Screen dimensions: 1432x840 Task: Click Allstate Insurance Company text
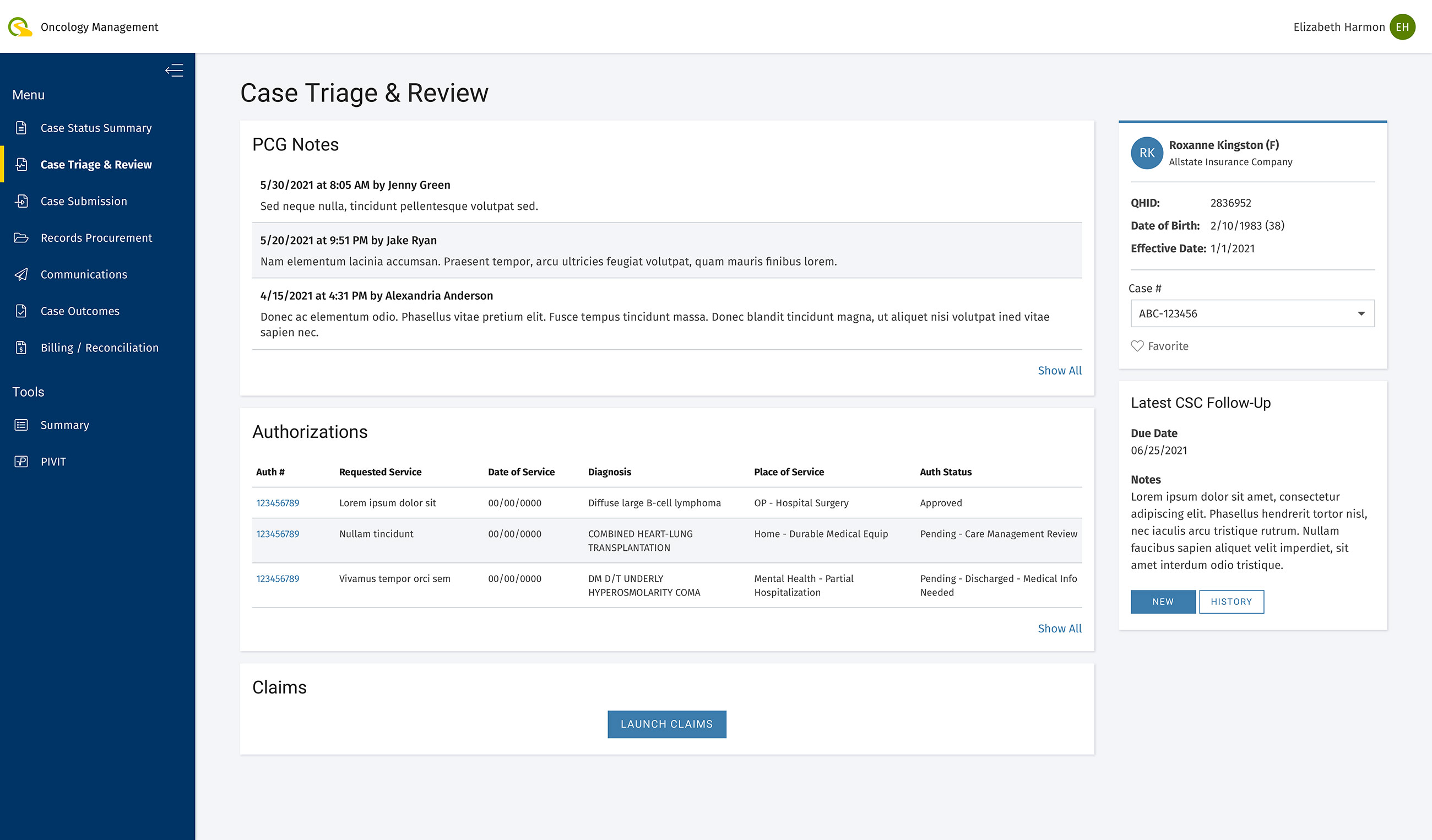tap(1230, 162)
